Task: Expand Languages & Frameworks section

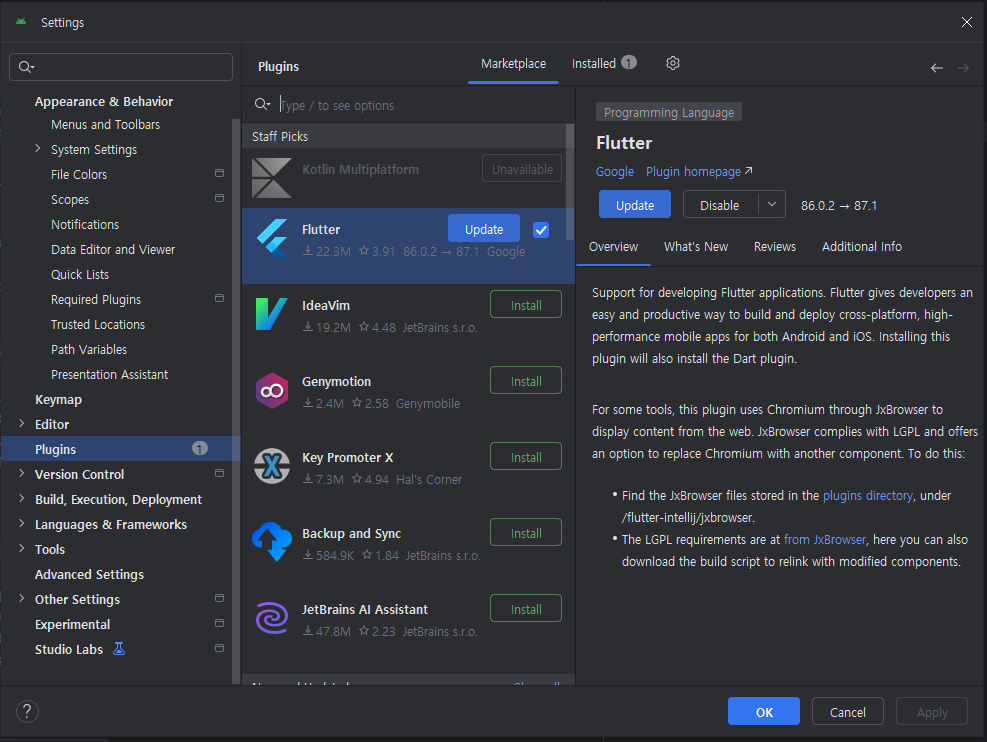Action: click(21, 524)
